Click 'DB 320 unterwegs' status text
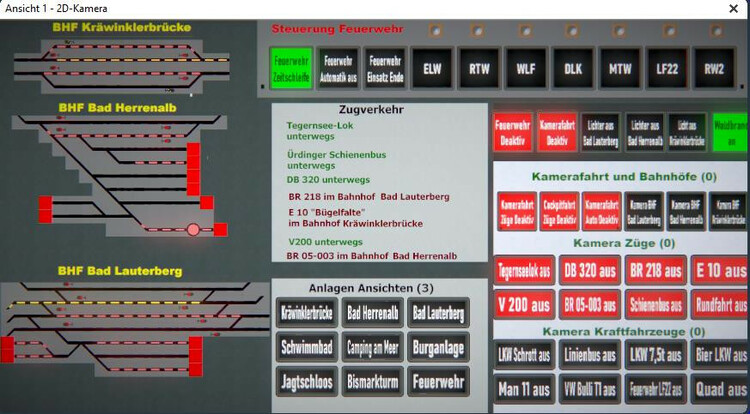This screenshot has width=750, height=414. coord(328,180)
